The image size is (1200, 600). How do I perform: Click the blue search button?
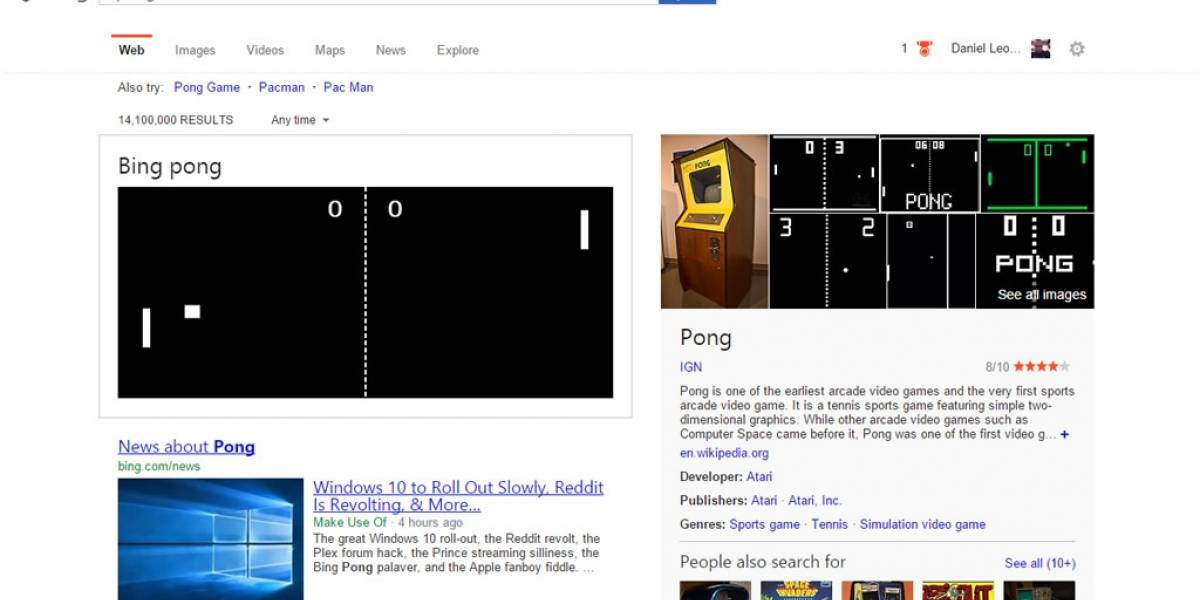pyautogui.click(x=687, y=2)
